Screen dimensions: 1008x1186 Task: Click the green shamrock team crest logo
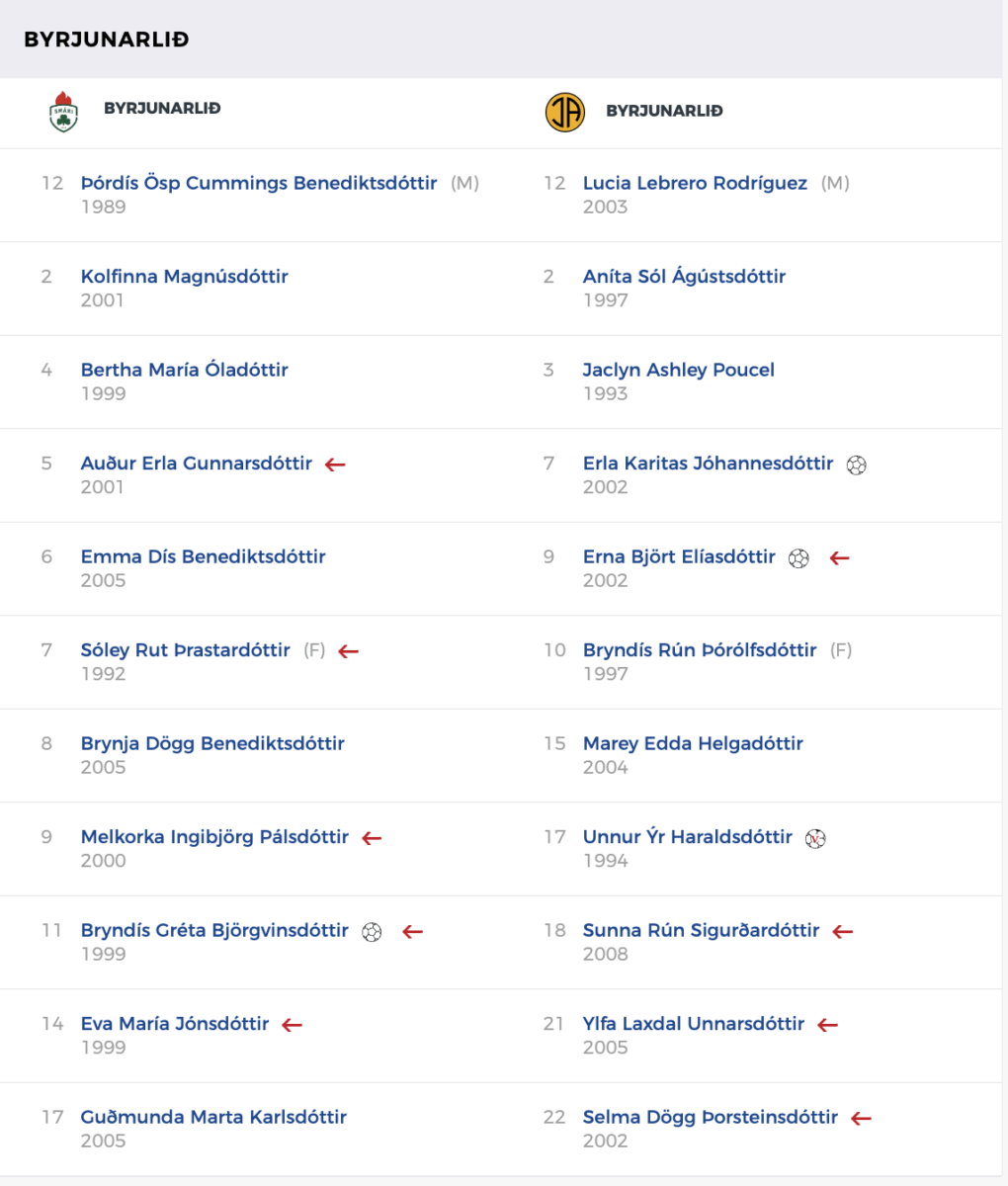click(x=63, y=111)
